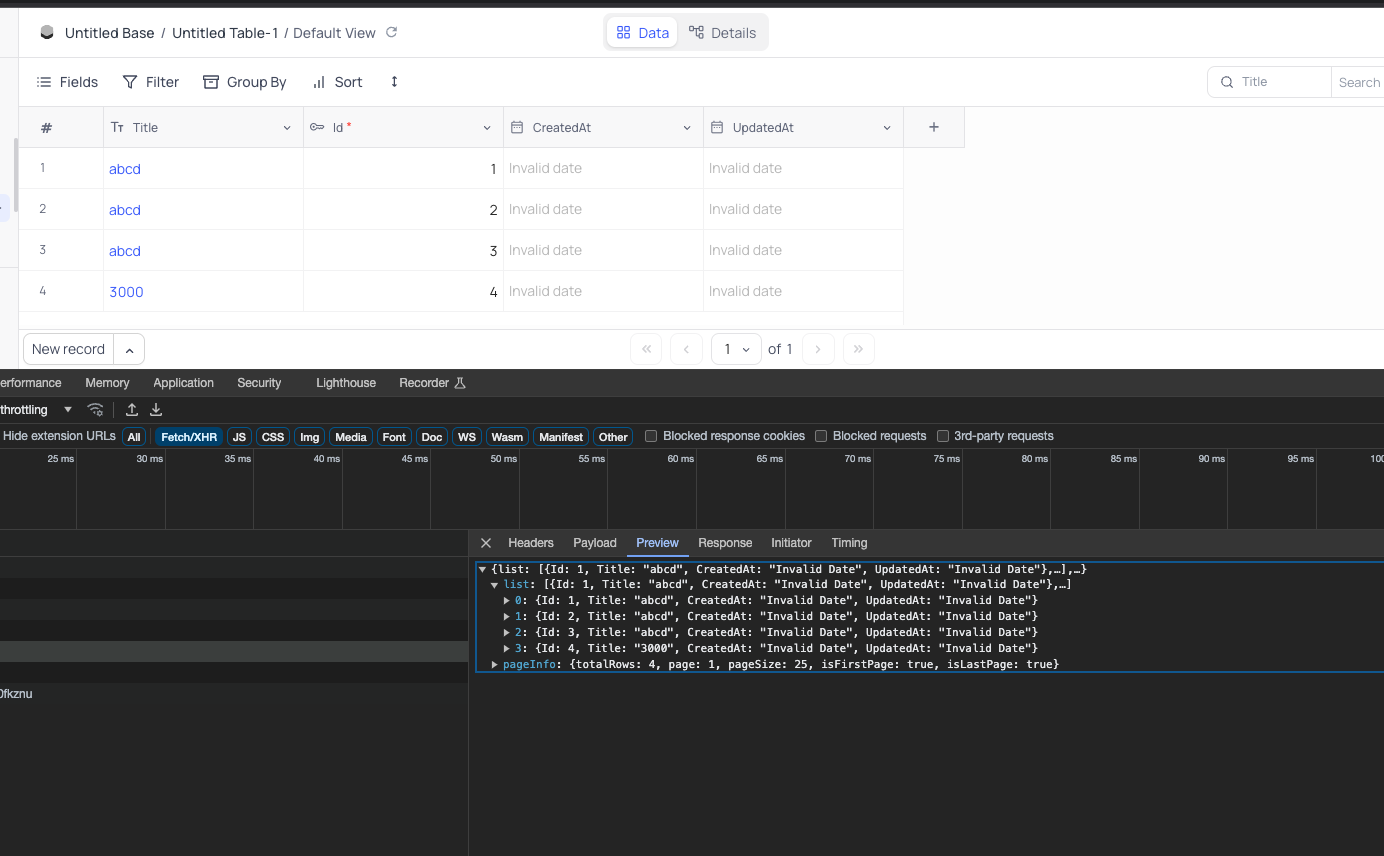Click the calendar icon on CreatedAt column

tap(518, 127)
